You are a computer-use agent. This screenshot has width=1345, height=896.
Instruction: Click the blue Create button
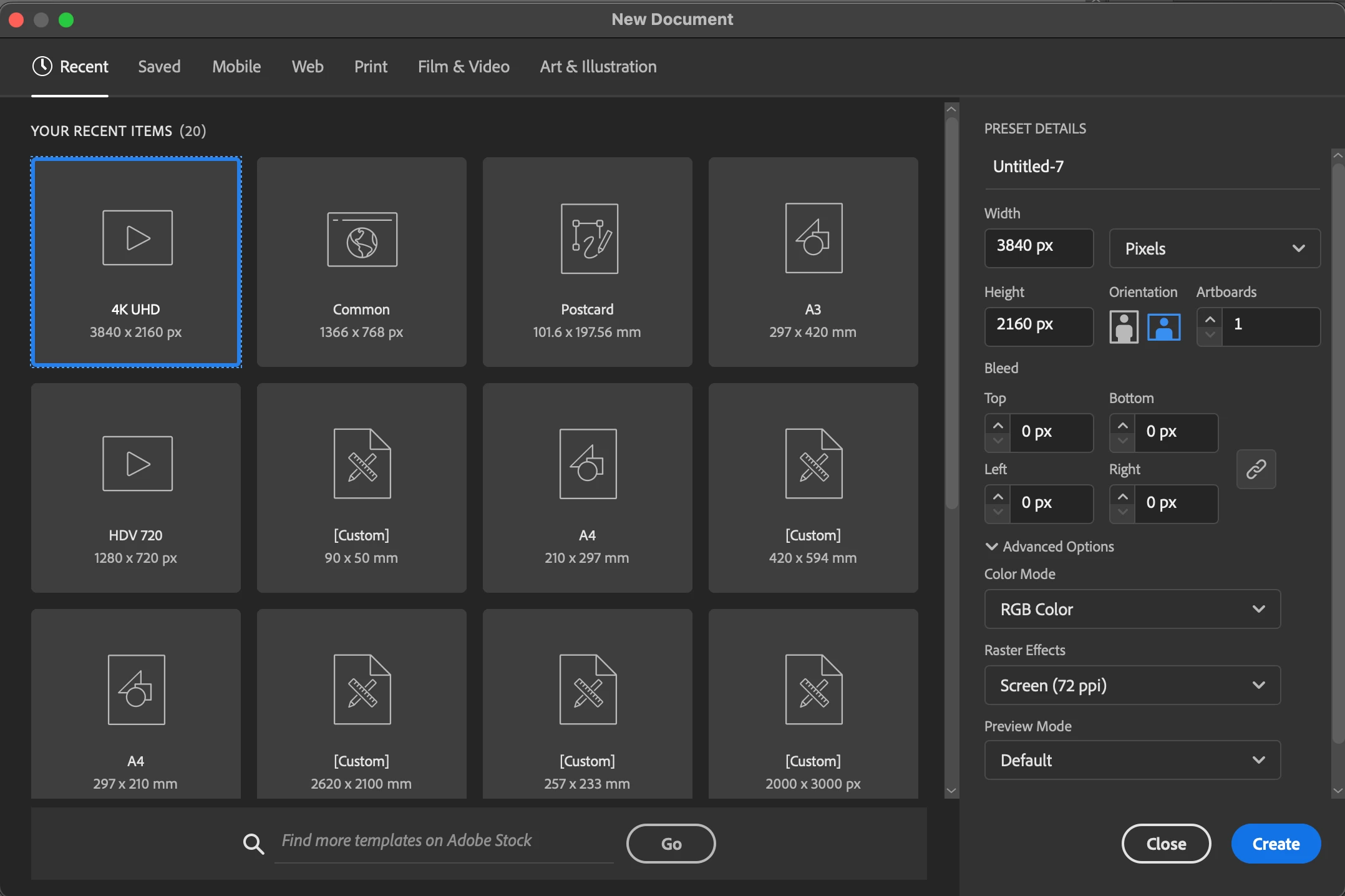pyautogui.click(x=1276, y=844)
